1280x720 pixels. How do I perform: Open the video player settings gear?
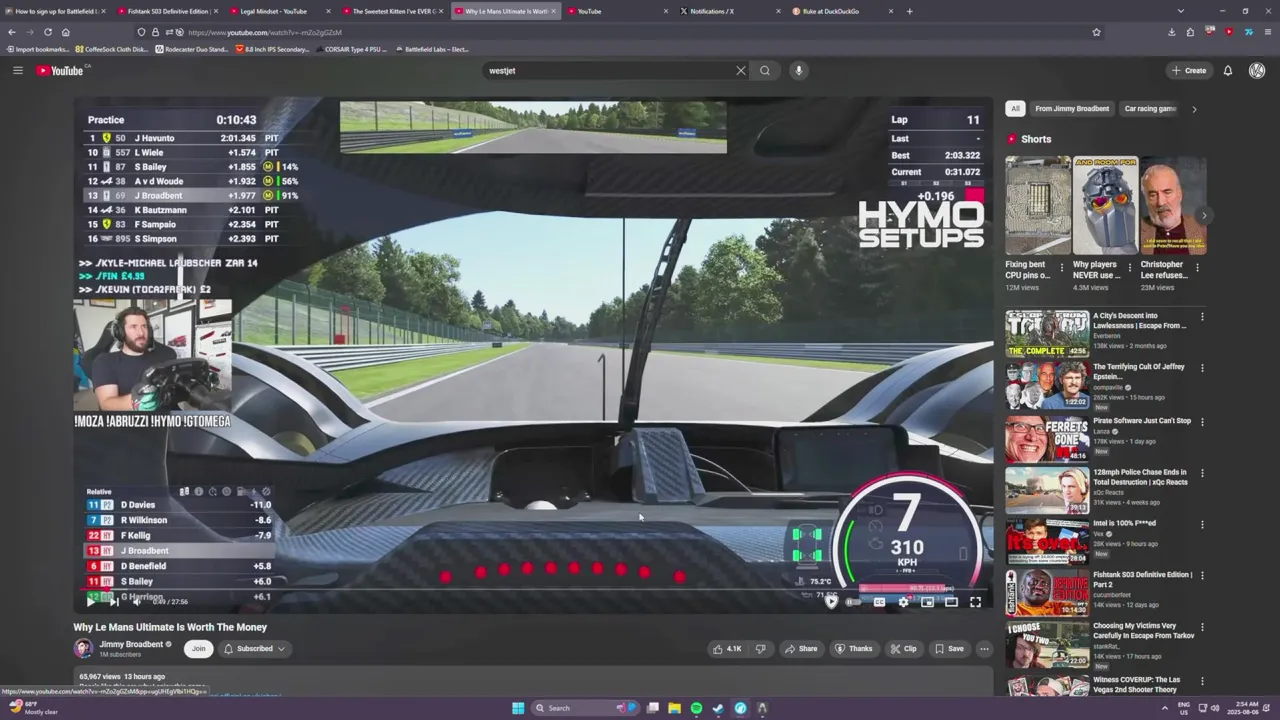point(903,602)
